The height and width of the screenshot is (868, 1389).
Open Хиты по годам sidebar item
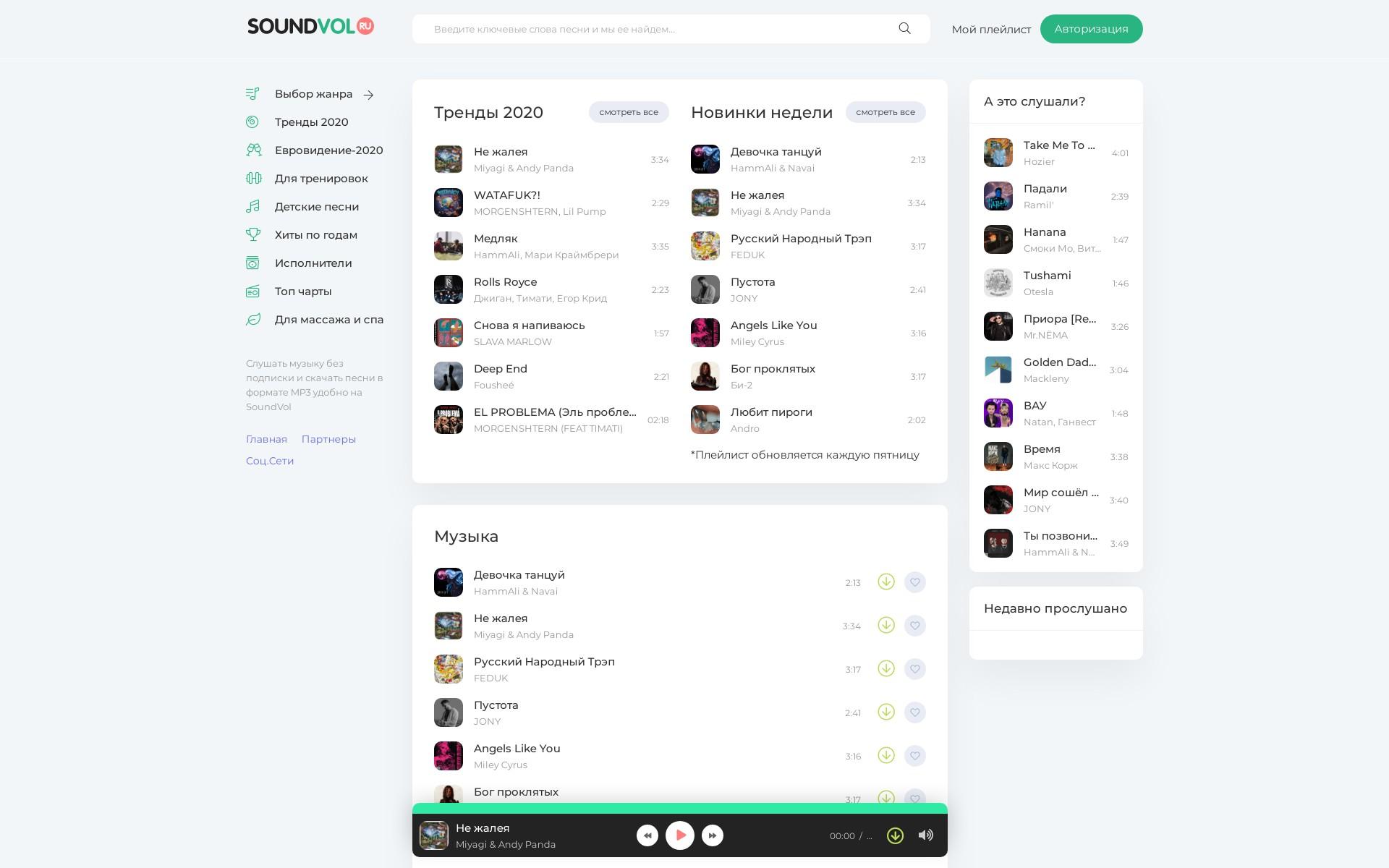(316, 235)
